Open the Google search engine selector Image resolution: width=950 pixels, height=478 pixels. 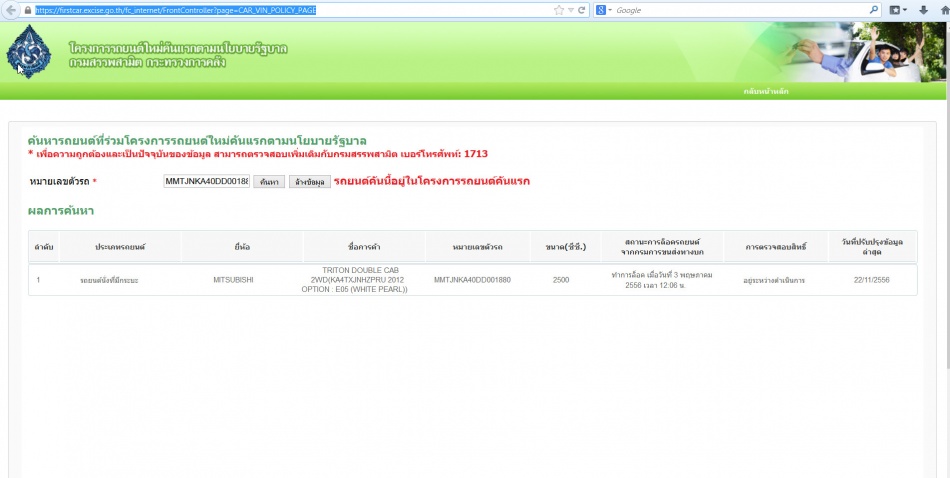(604, 10)
